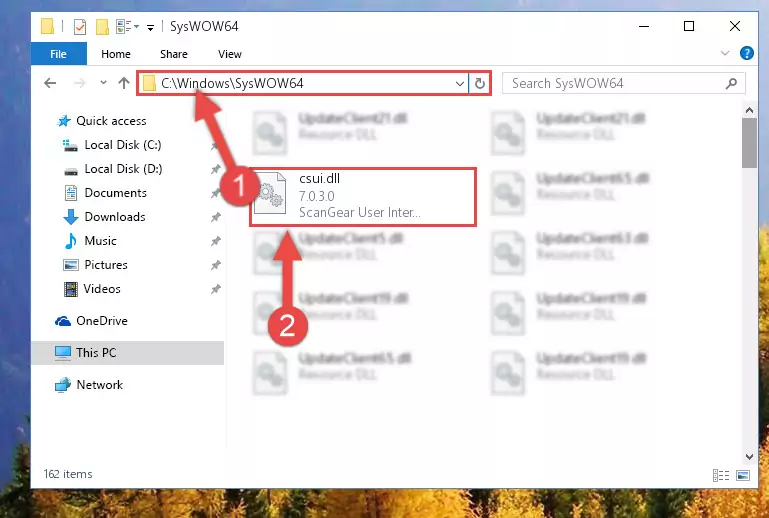
Task: Unpin Downloads using its pin icon
Action: pos(215,217)
